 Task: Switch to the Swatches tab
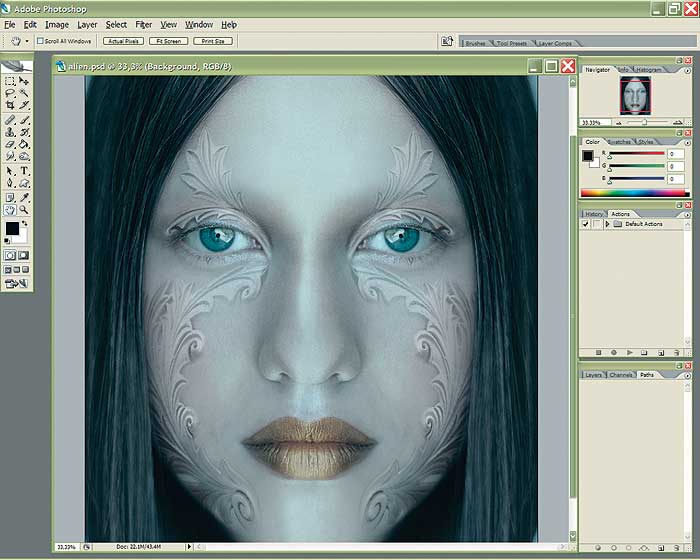[x=619, y=142]
